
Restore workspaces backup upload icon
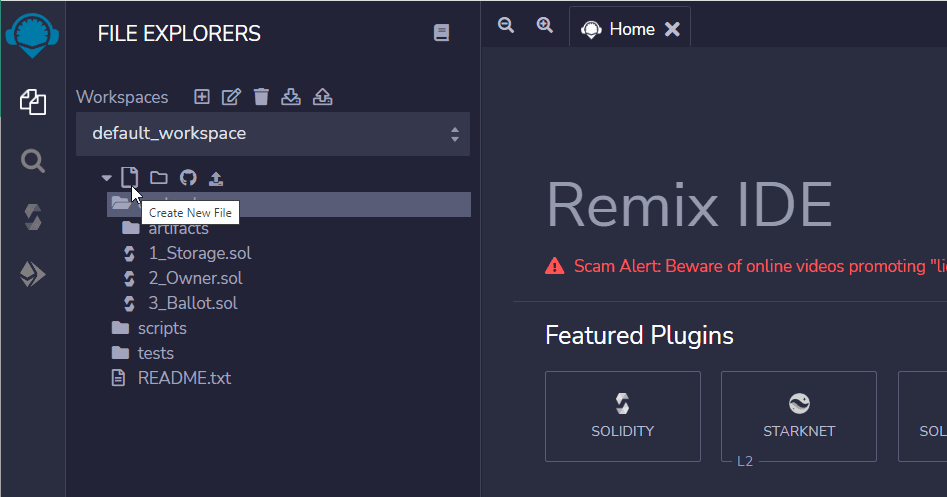point(323,97)
